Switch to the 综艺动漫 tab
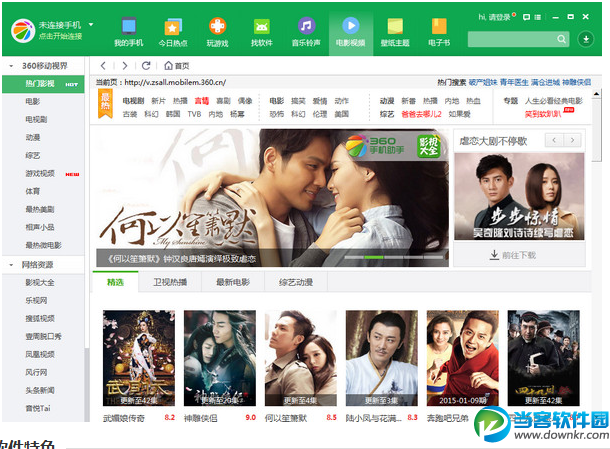Screen dimensions: 610x449 click(x=296, y=282)
